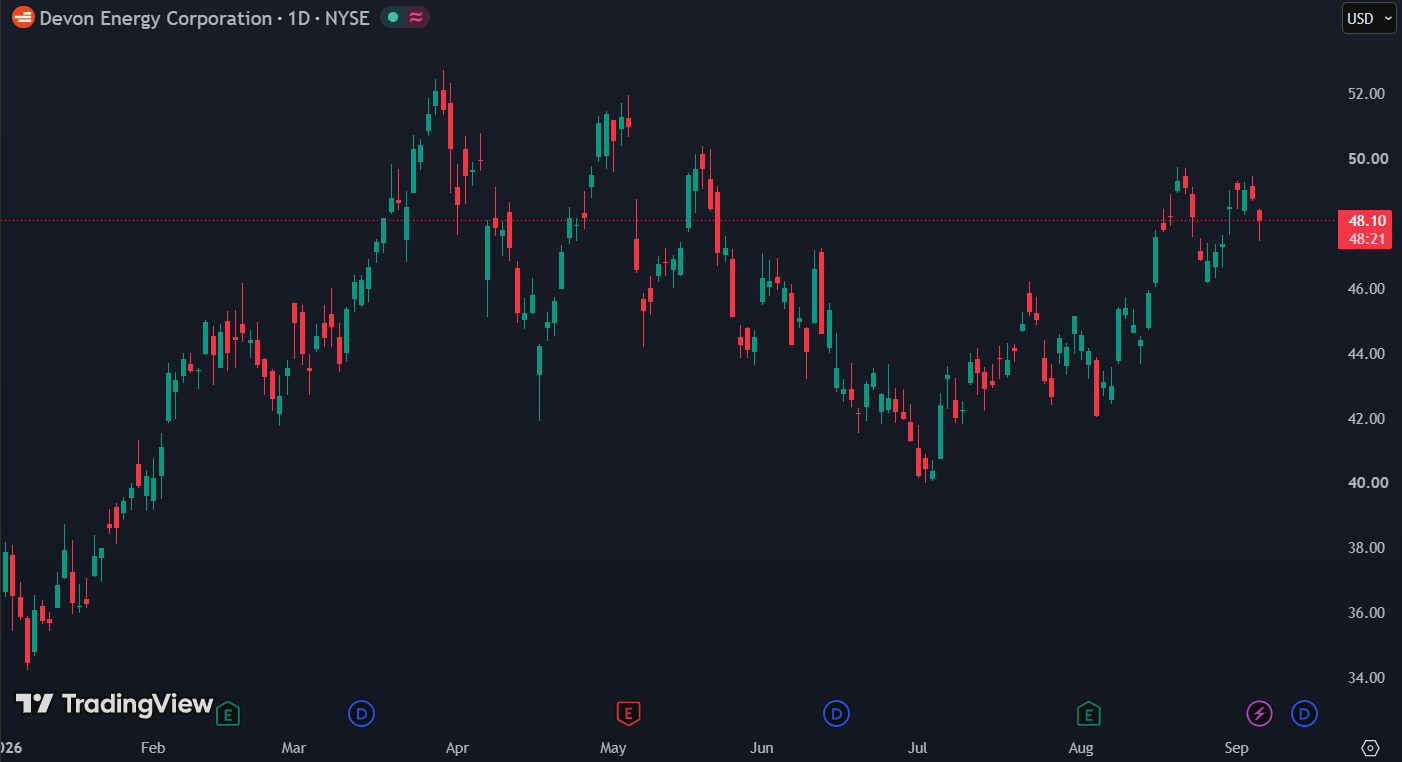Click the Aug label on time axis
The width and height of the screenshot is (1402, 762).
tap(1081, 748)
